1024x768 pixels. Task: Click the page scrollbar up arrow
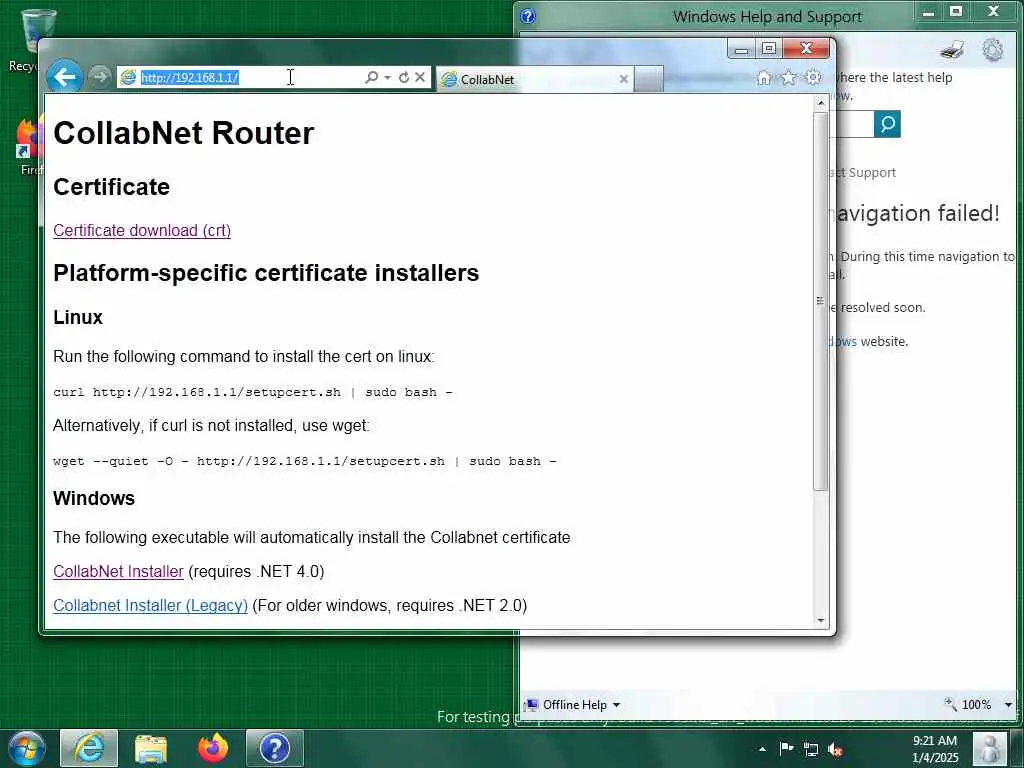821,103
